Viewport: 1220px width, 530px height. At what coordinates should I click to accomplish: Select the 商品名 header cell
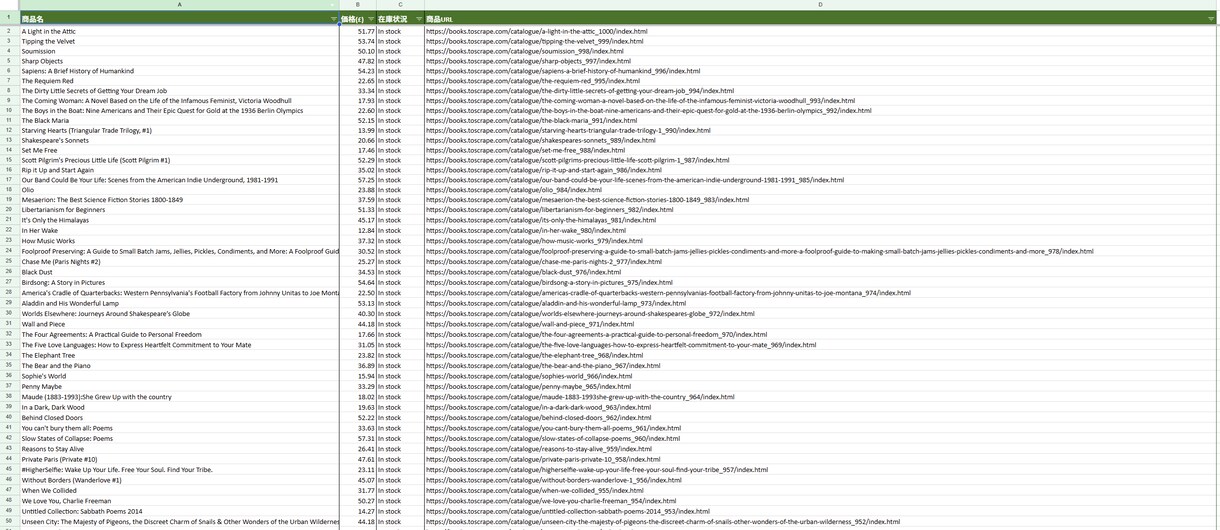click(x=179, y=19)
